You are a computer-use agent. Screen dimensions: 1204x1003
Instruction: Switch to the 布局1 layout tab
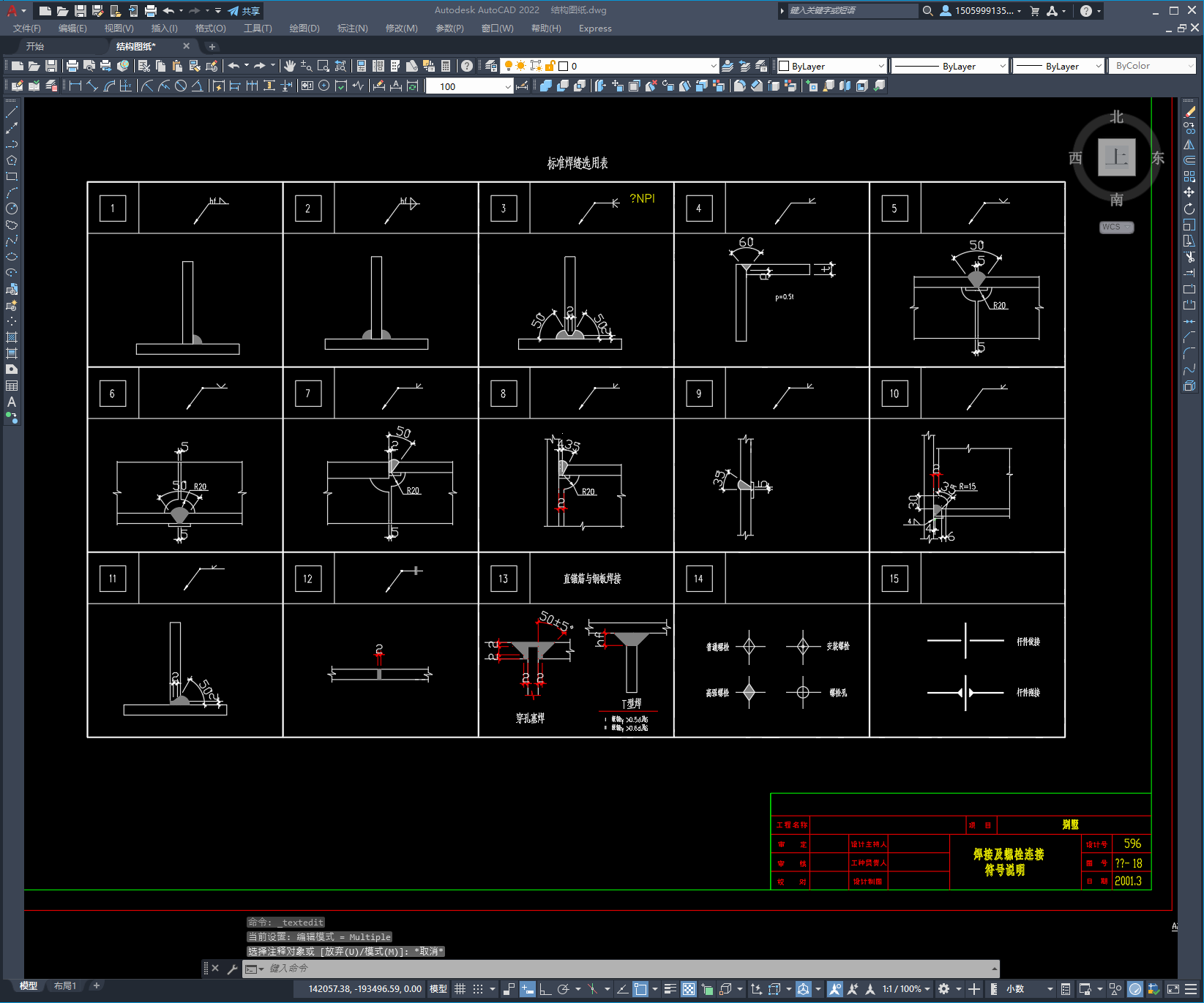click(x=65, y=986)
